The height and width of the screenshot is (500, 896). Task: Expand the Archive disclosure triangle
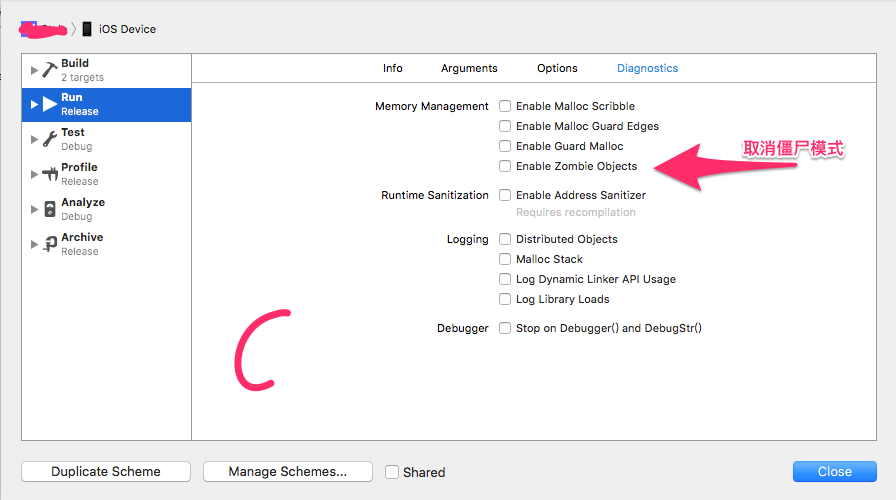tap(35, 244)
